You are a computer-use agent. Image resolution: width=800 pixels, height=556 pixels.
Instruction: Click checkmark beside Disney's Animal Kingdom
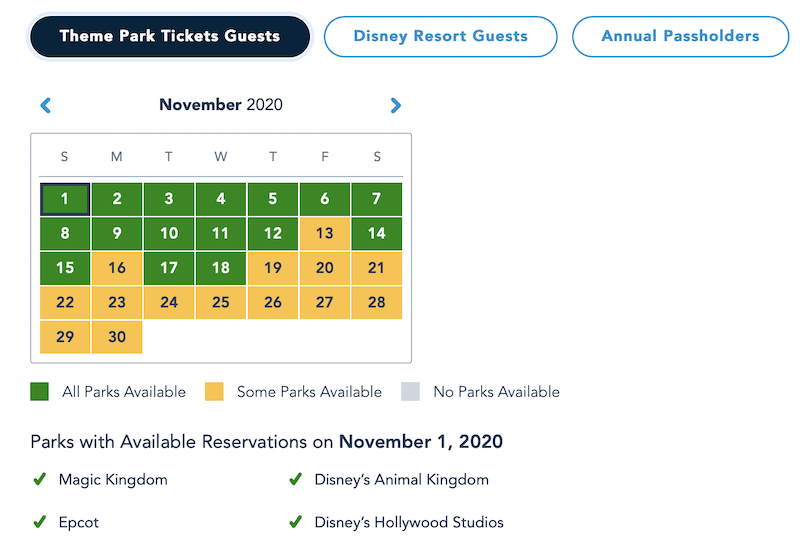click(295, 480)
